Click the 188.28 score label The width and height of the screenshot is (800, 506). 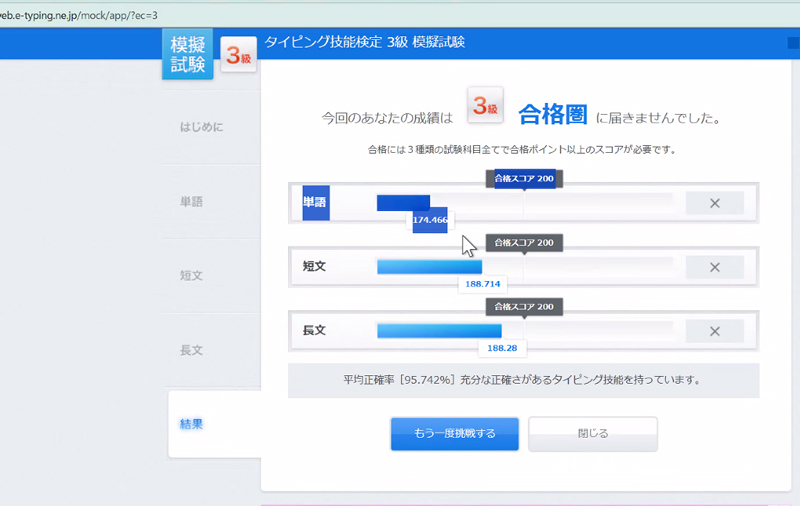tap(502, 348)
